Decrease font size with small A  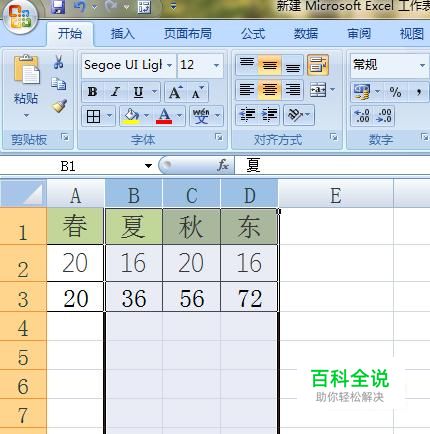(x=198, y=92)
